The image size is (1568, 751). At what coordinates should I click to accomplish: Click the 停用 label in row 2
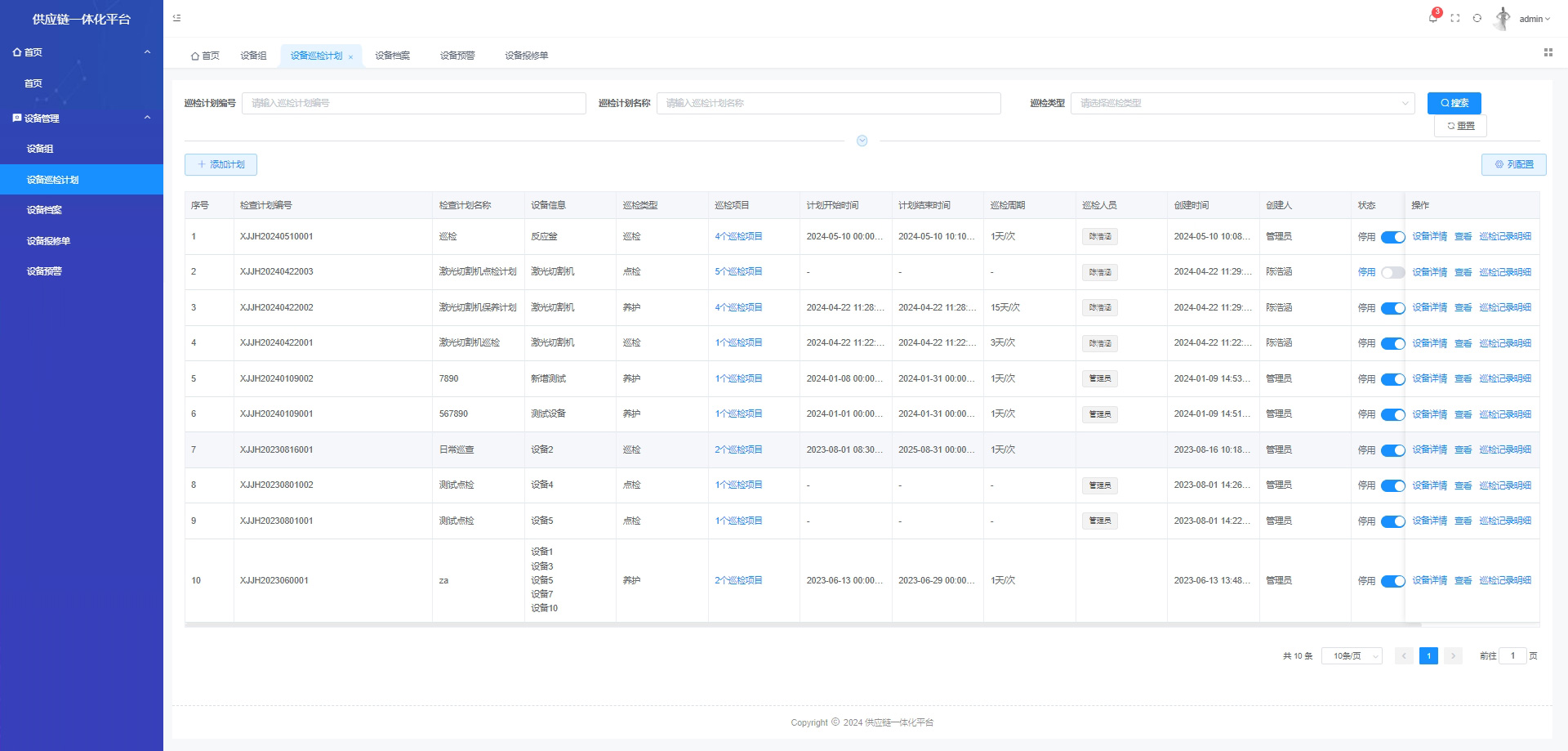tap(1366, 272)
